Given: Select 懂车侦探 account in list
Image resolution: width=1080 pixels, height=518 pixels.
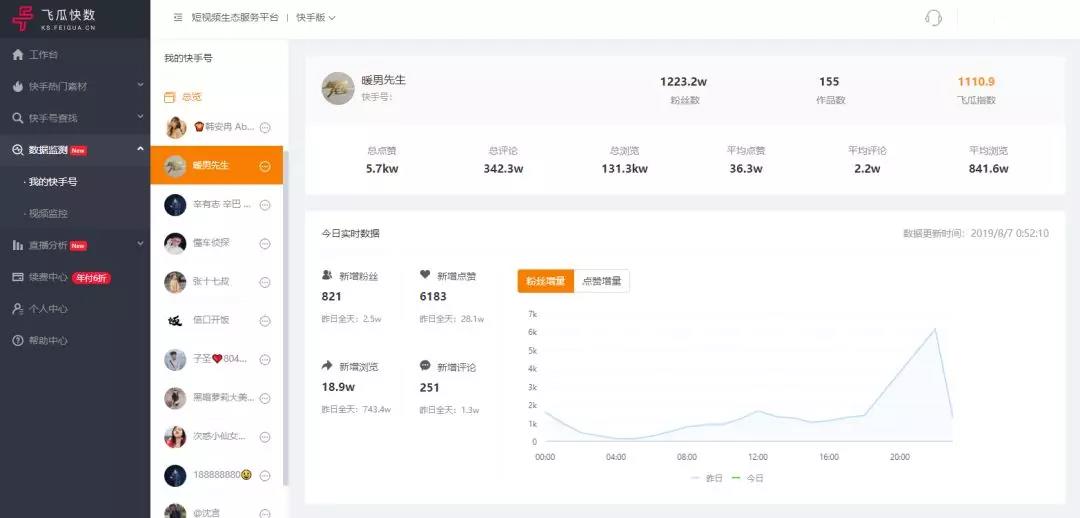Looking at the screenshot, I should pyautogui.click(x=216, y=243).
